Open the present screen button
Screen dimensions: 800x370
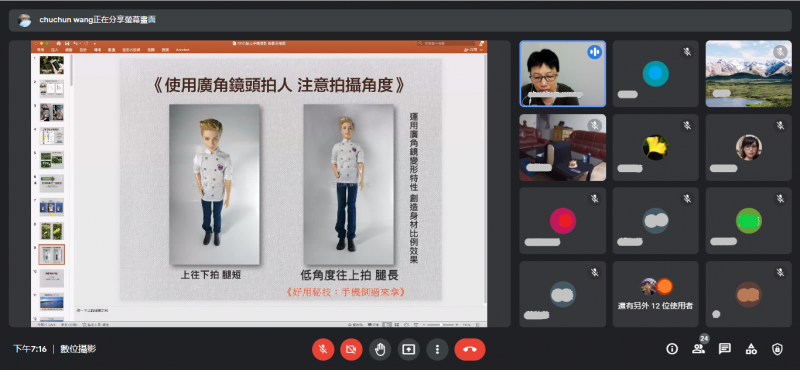tap(409, 349)
